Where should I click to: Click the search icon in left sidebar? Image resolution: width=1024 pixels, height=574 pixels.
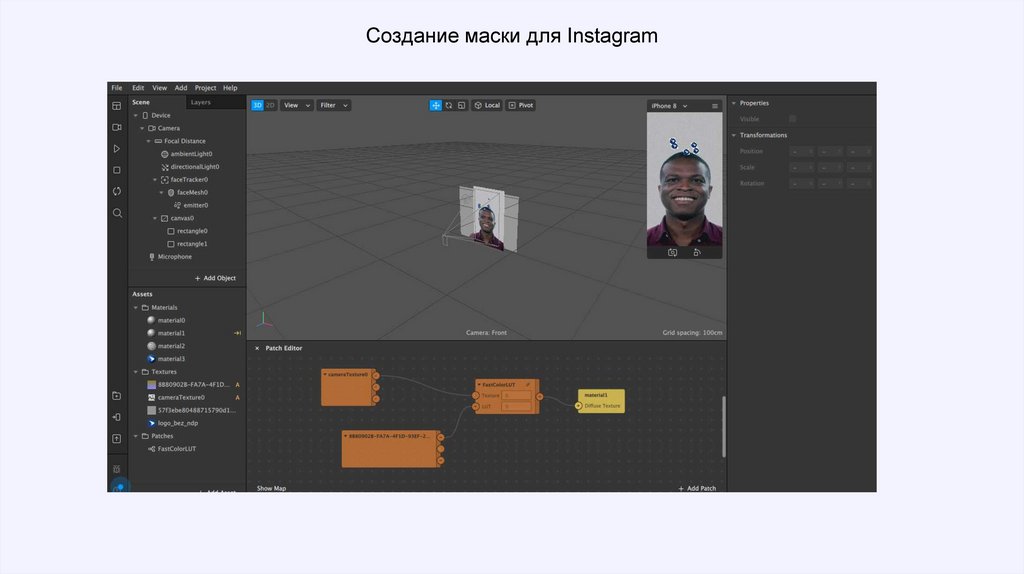pos(117,213)
